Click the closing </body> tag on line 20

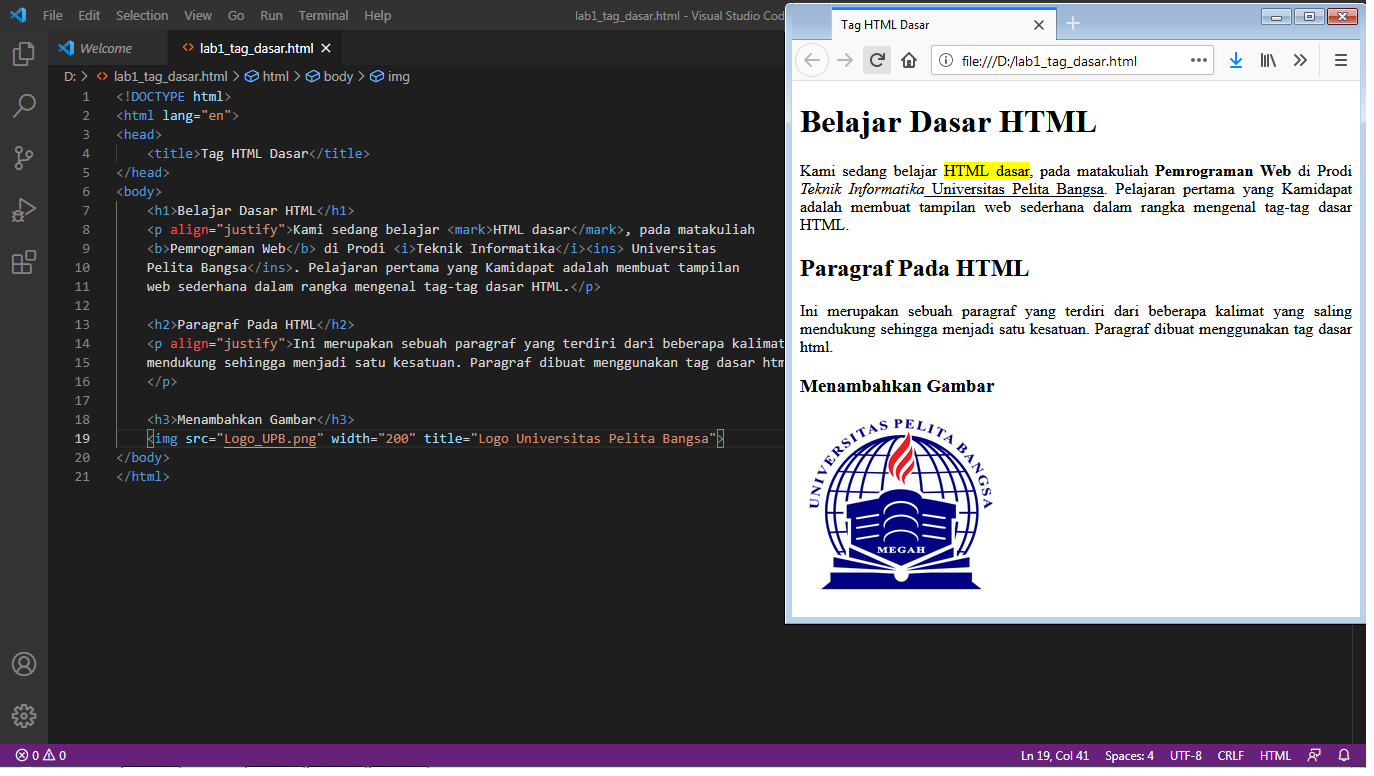pos(143,458)
